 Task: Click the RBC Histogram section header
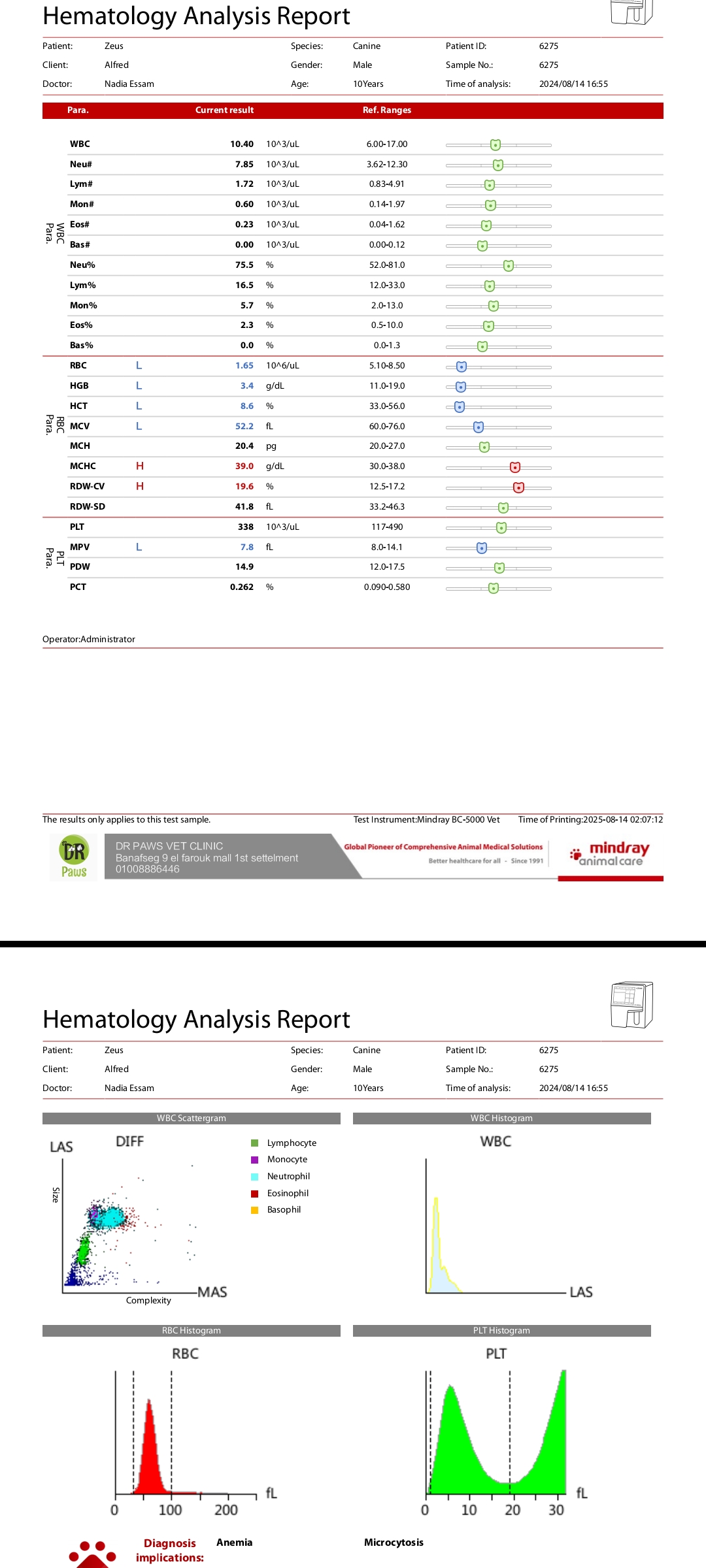pos(191,1331)
